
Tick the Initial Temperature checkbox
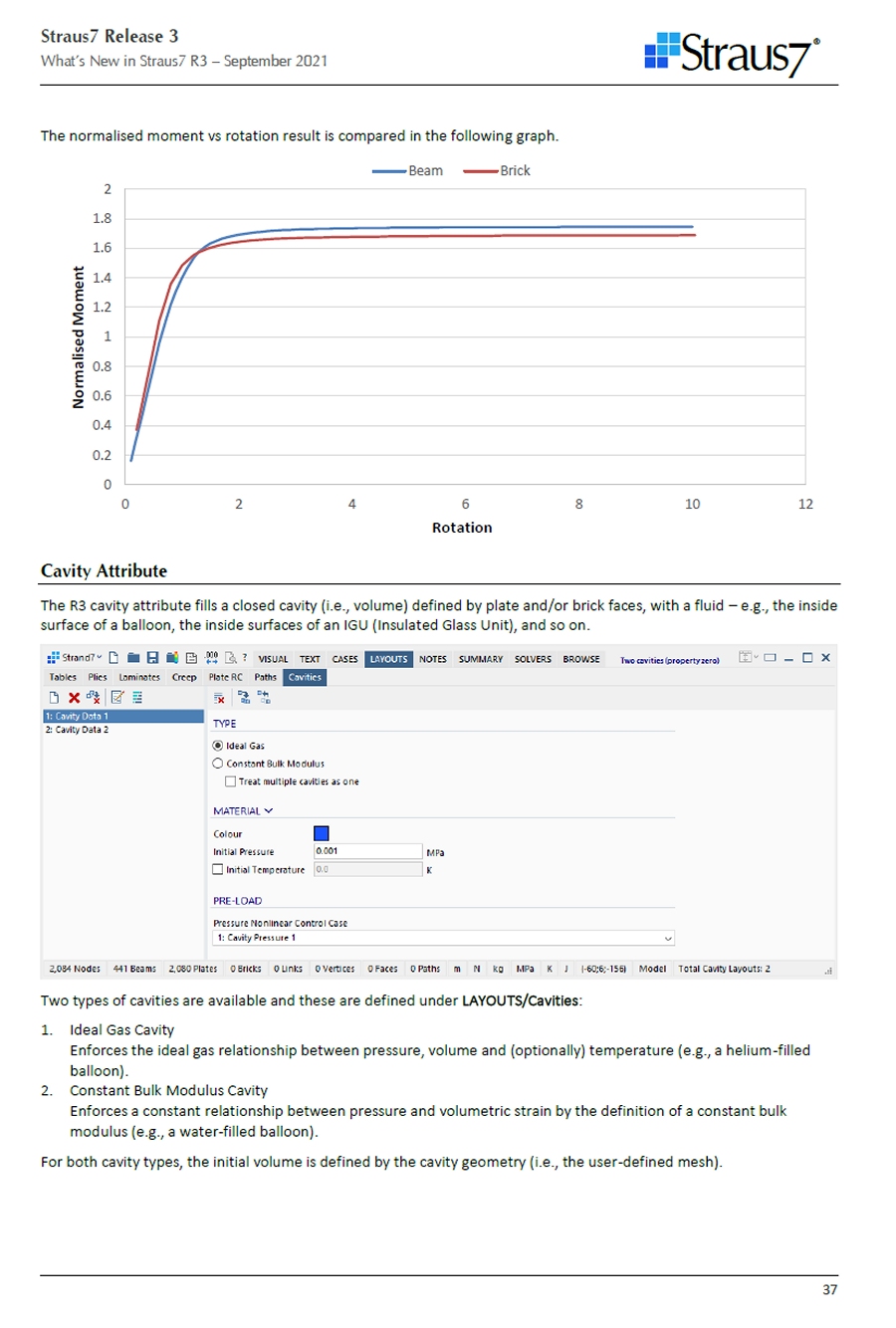(219, 869)
